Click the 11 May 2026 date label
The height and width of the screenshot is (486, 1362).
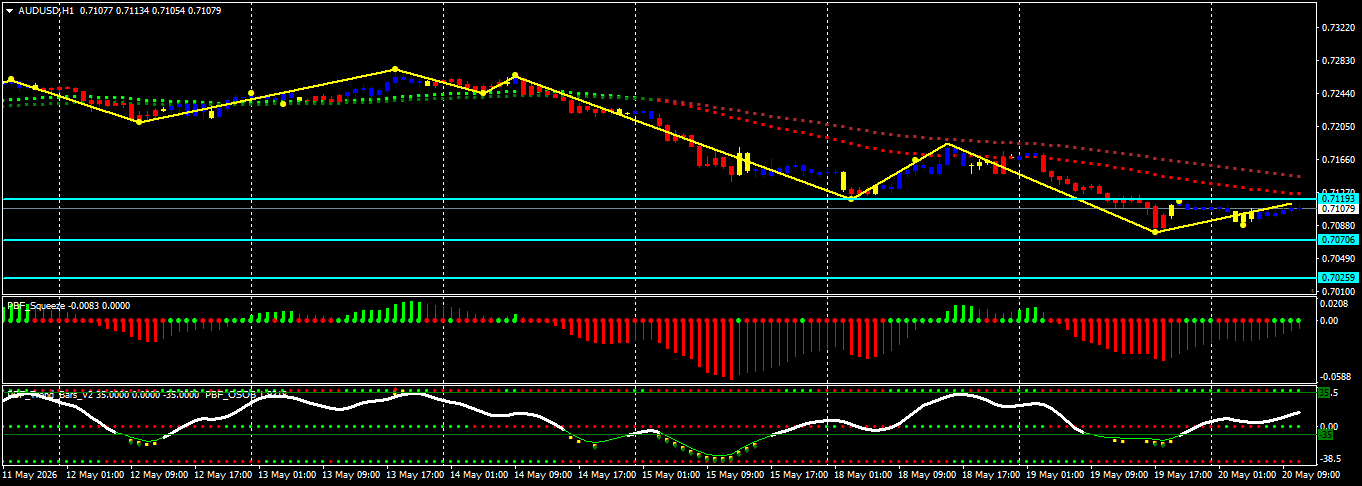pos(31,474)
